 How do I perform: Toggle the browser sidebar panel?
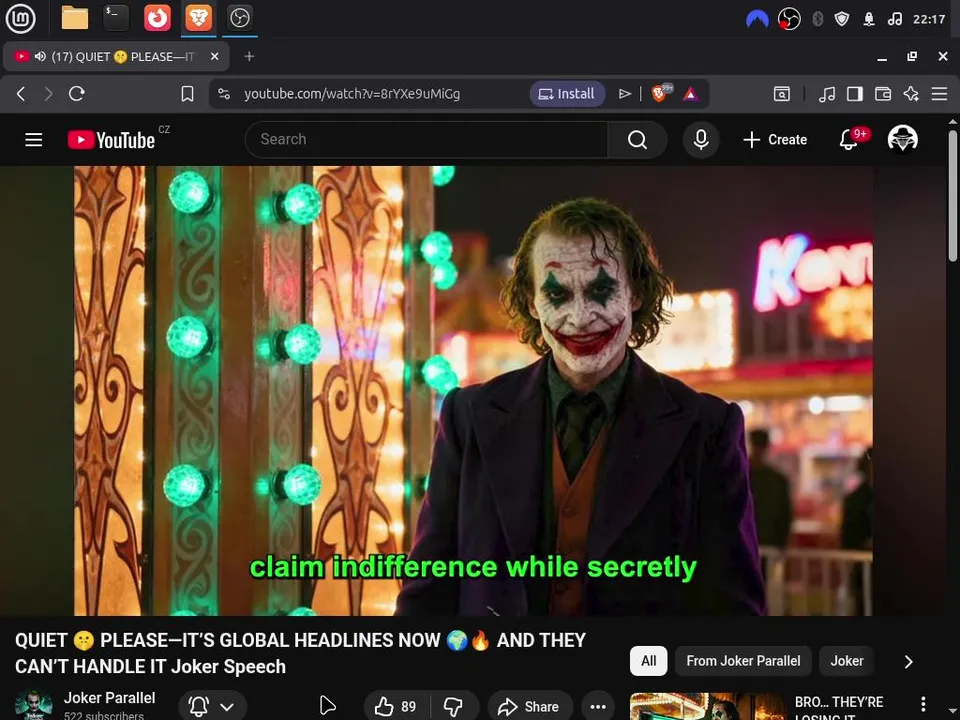(855, 94)
